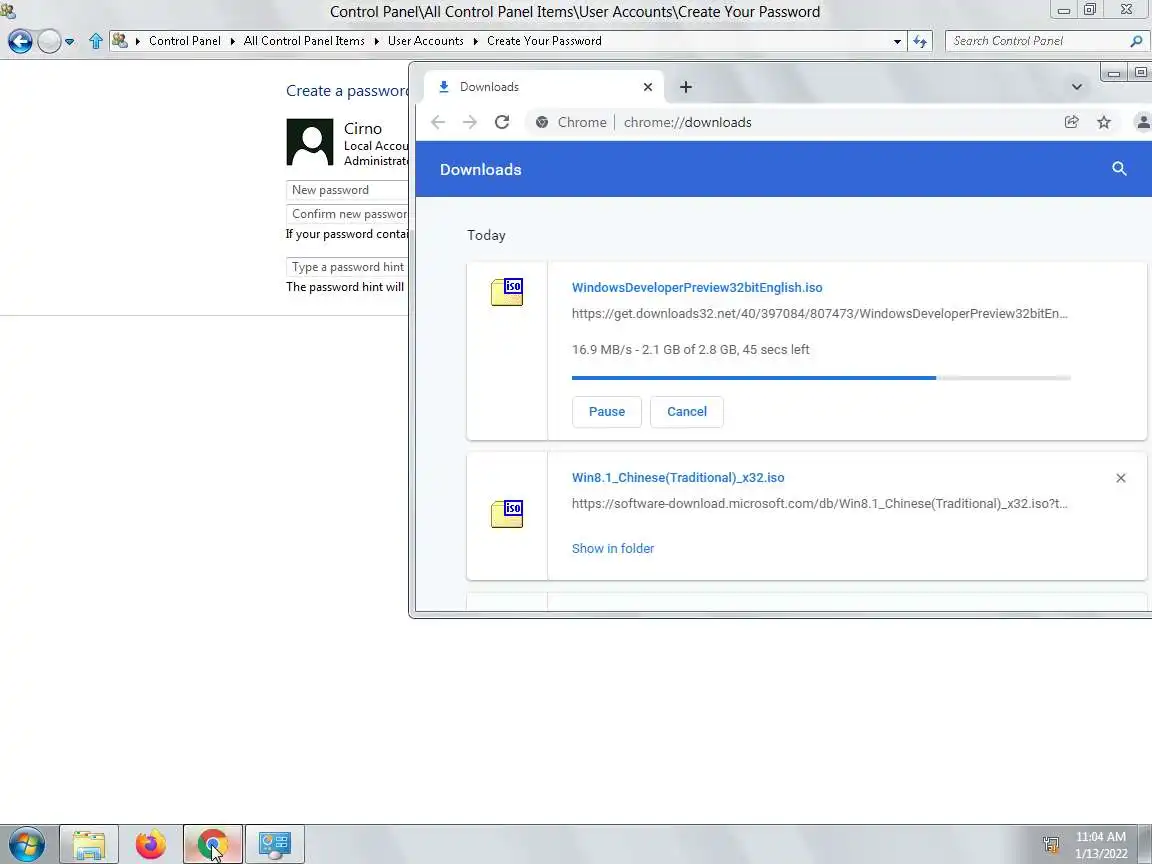This screenshot has height=864, width=1152.
Task: Focus the password hint field
Action: (348, 267)
